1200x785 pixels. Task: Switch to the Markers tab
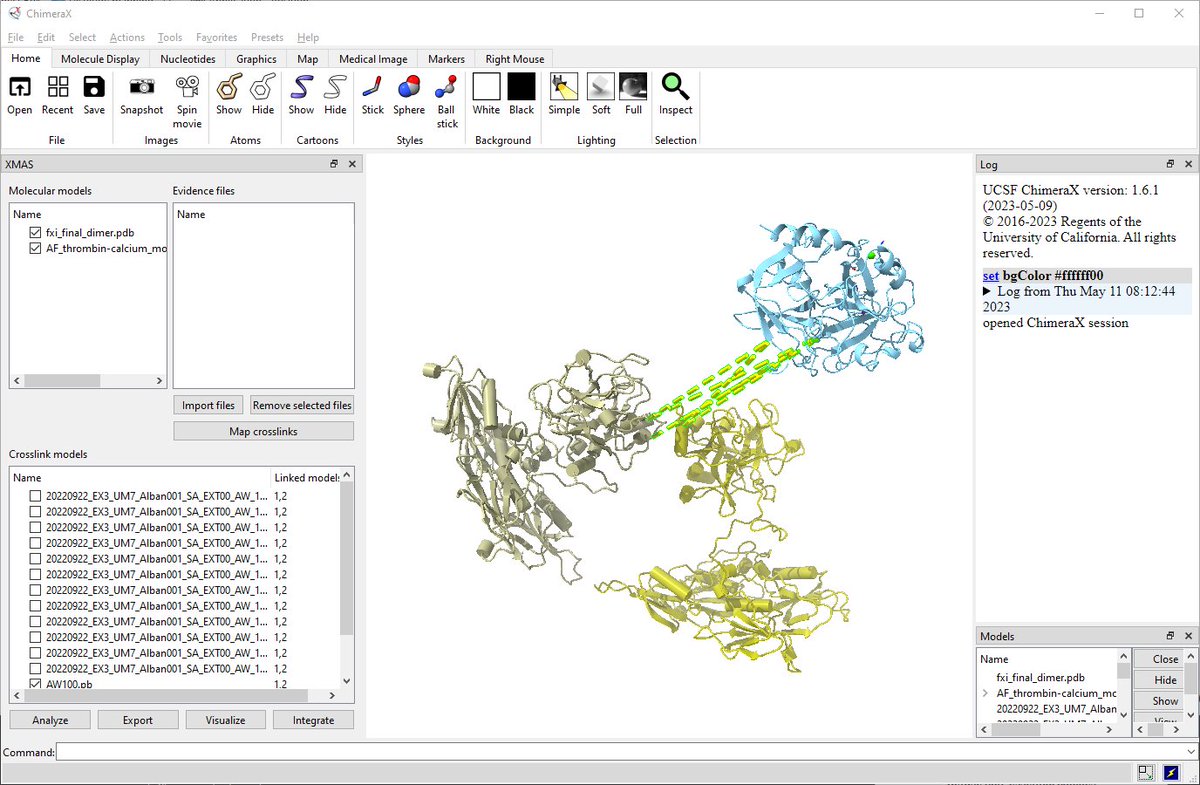pos(446,59)
